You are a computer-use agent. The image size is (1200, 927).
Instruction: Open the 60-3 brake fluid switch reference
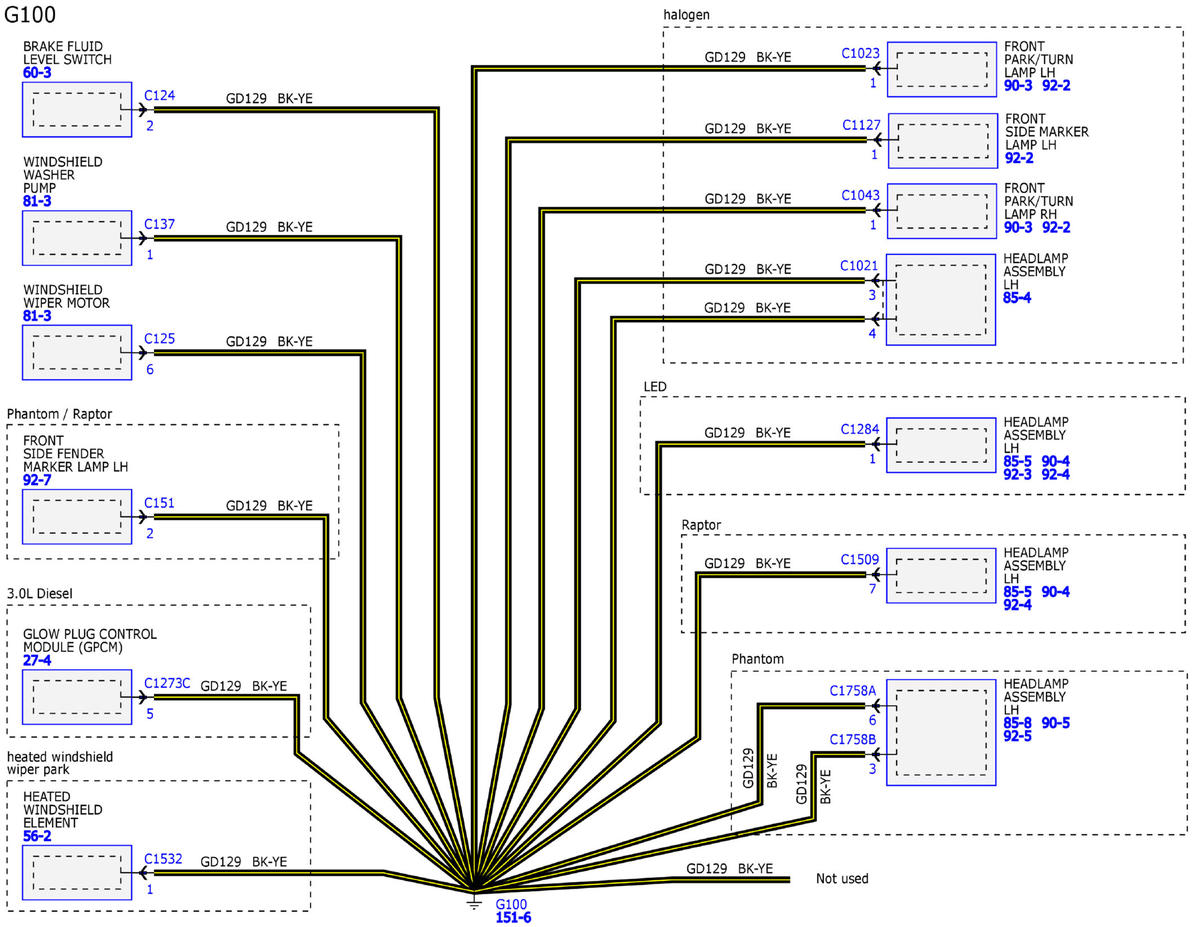click(x=37, y=73)
